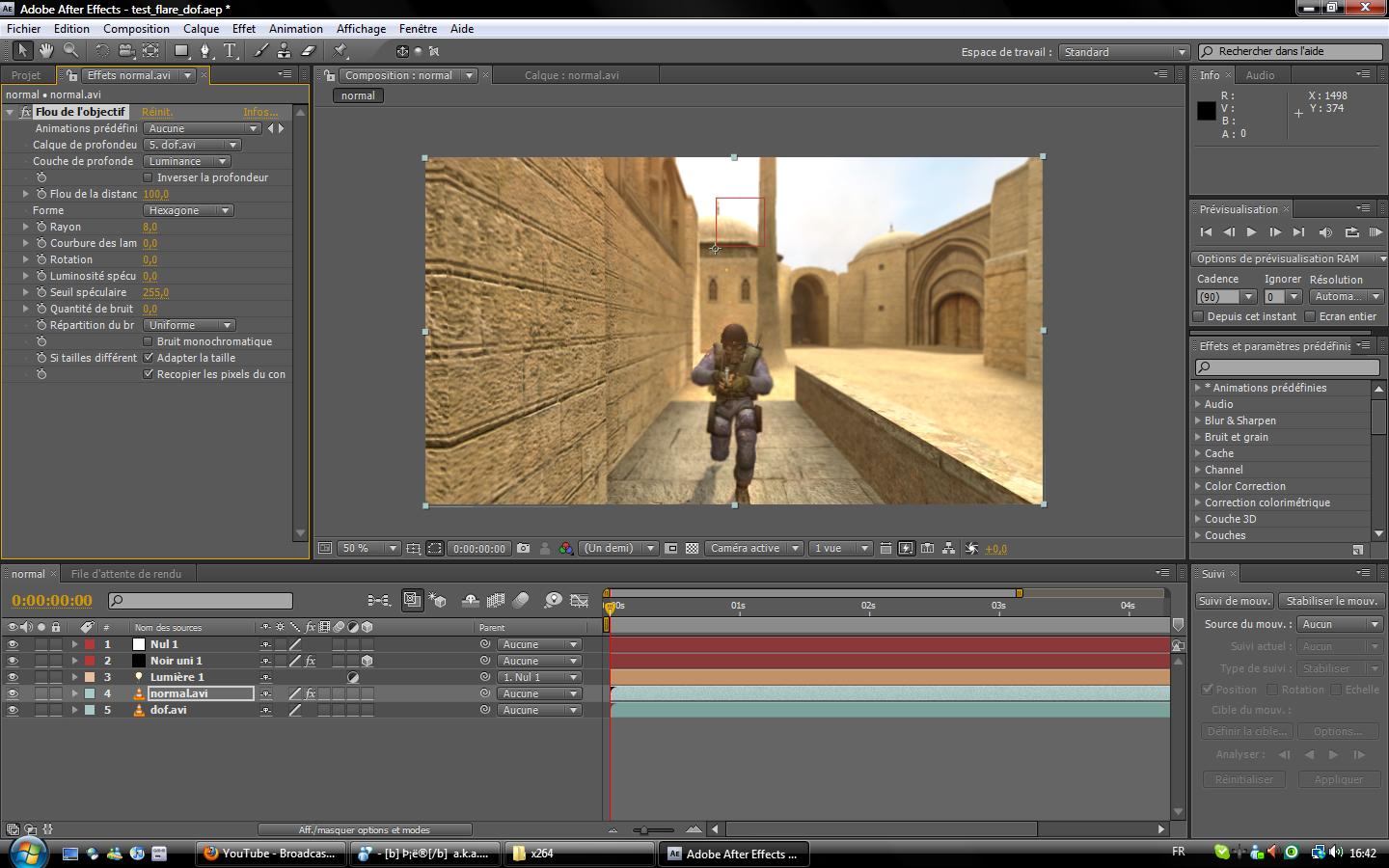The height and width of the screenshot is (868, 1389).
Task: Reset exposure with the aperture icon
Action: point(971,548)
